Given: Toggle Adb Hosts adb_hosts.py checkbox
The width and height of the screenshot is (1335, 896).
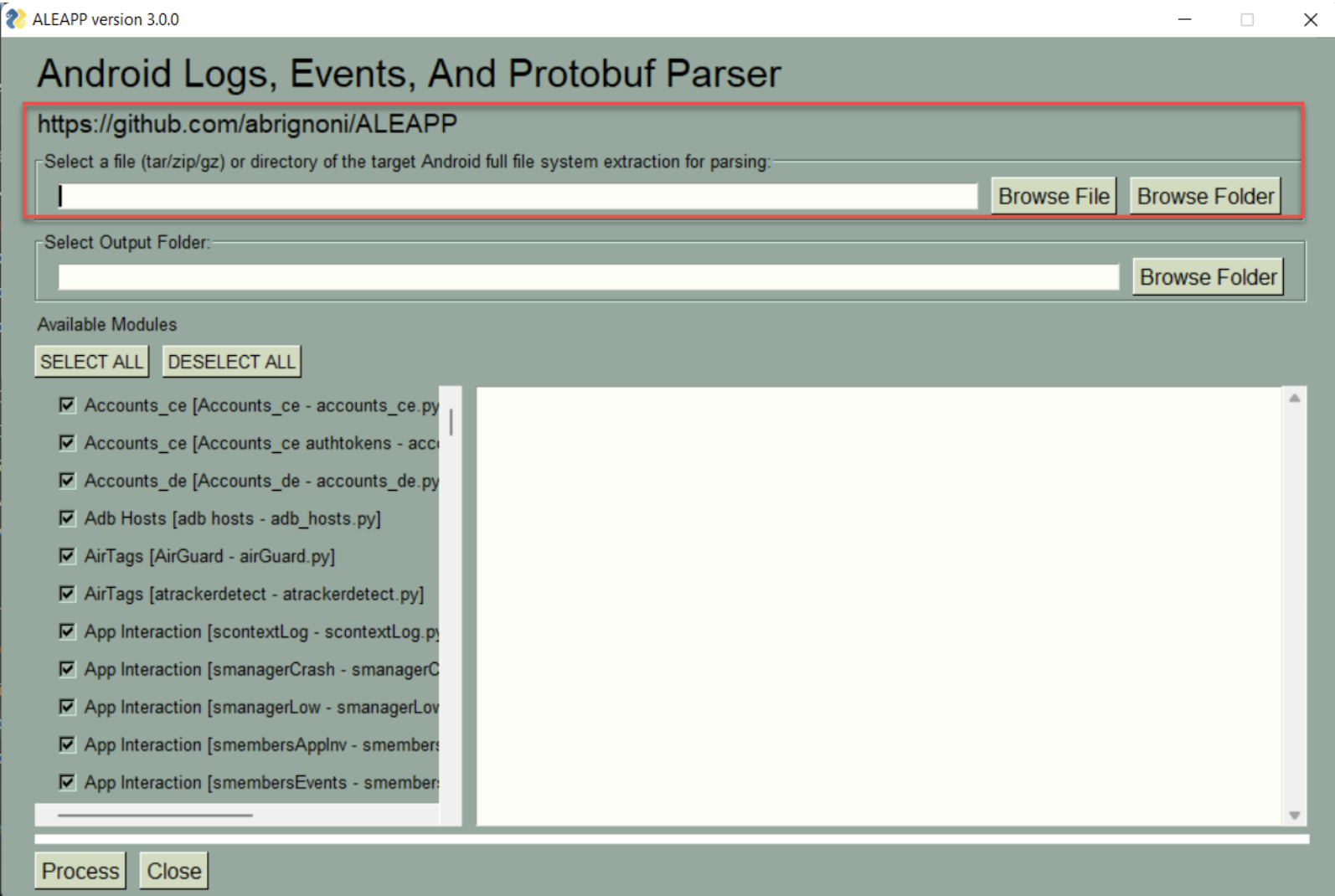Looking at the screenshot, I should pos(67,518).
